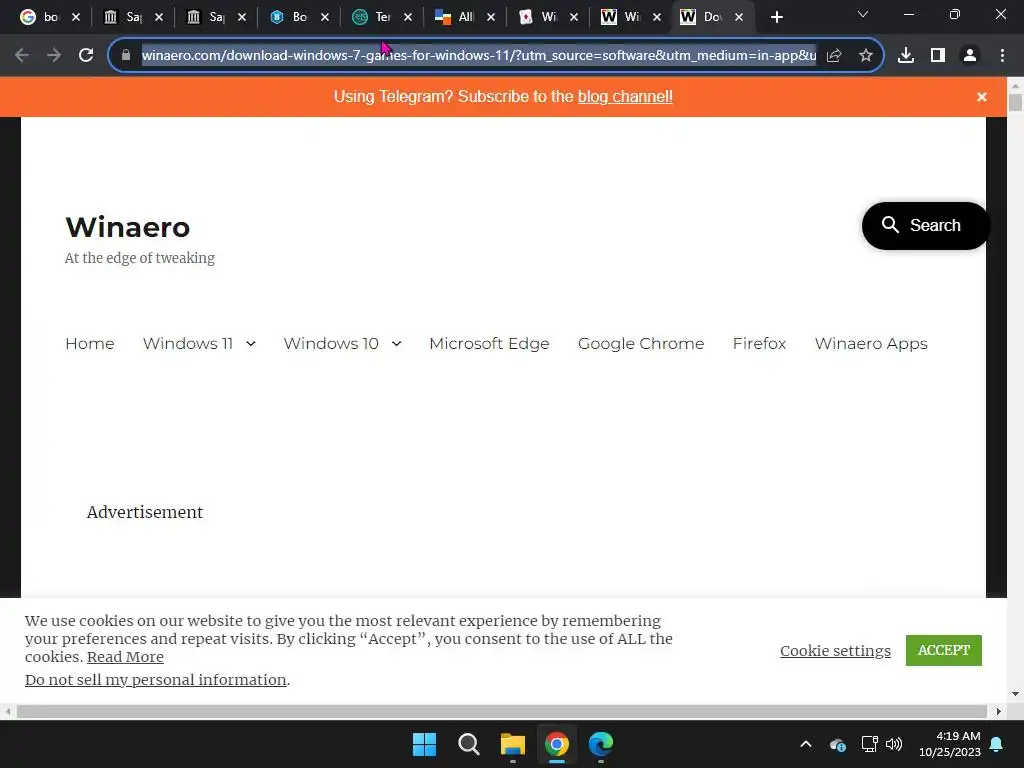Open Cookie settings link
Viewport: 1024px width, 768px height.
point(835,650)
